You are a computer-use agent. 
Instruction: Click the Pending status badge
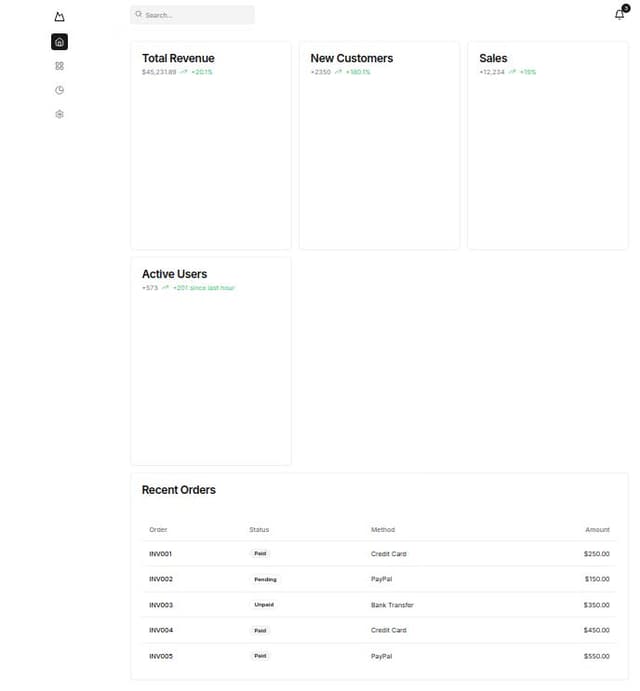pos(265,580)
